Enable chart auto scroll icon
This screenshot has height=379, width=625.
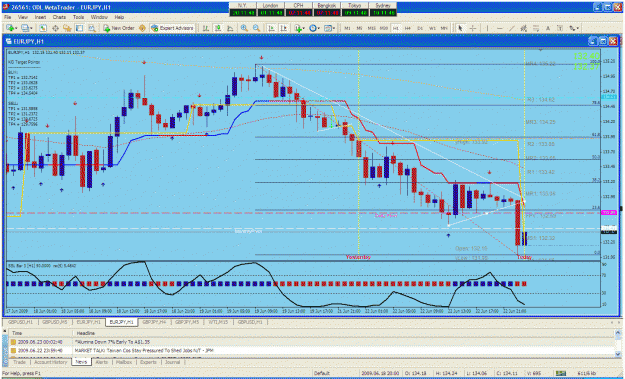[271, 28]
